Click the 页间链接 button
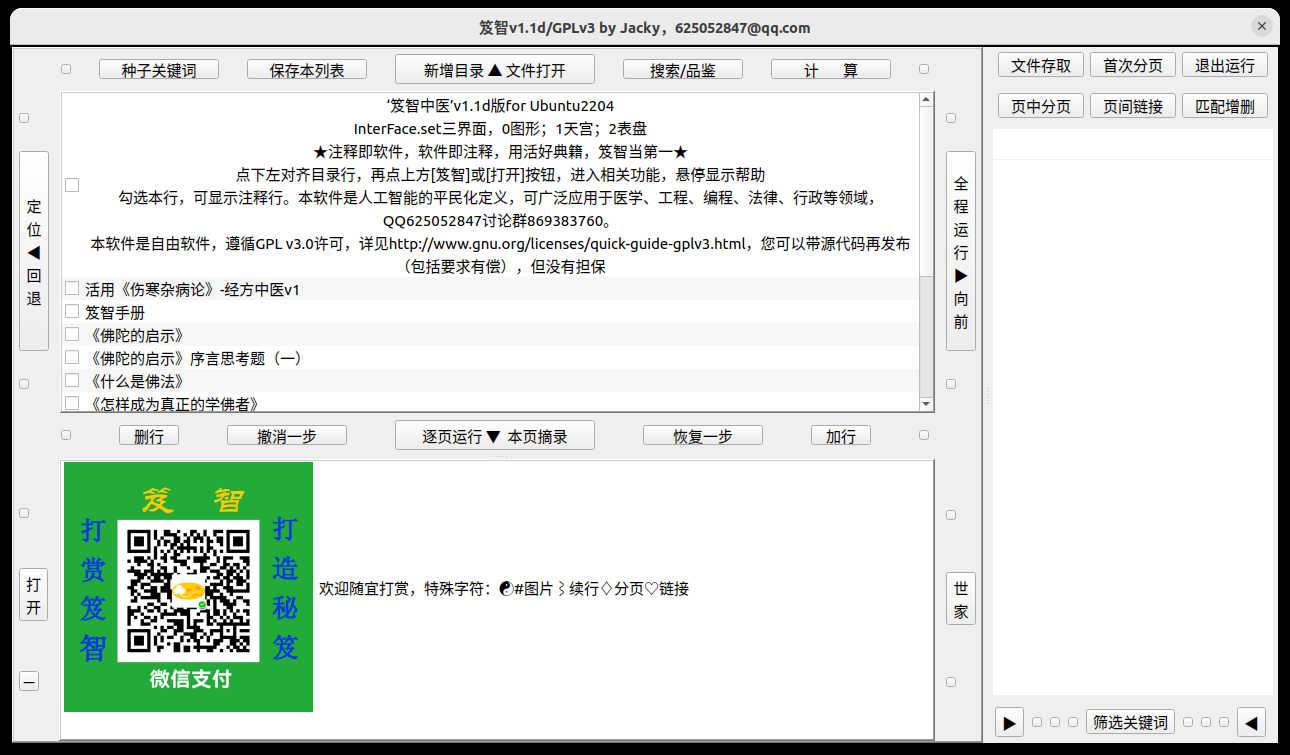The width and height of the screenshot is (1290, 755). [1133, 106]
